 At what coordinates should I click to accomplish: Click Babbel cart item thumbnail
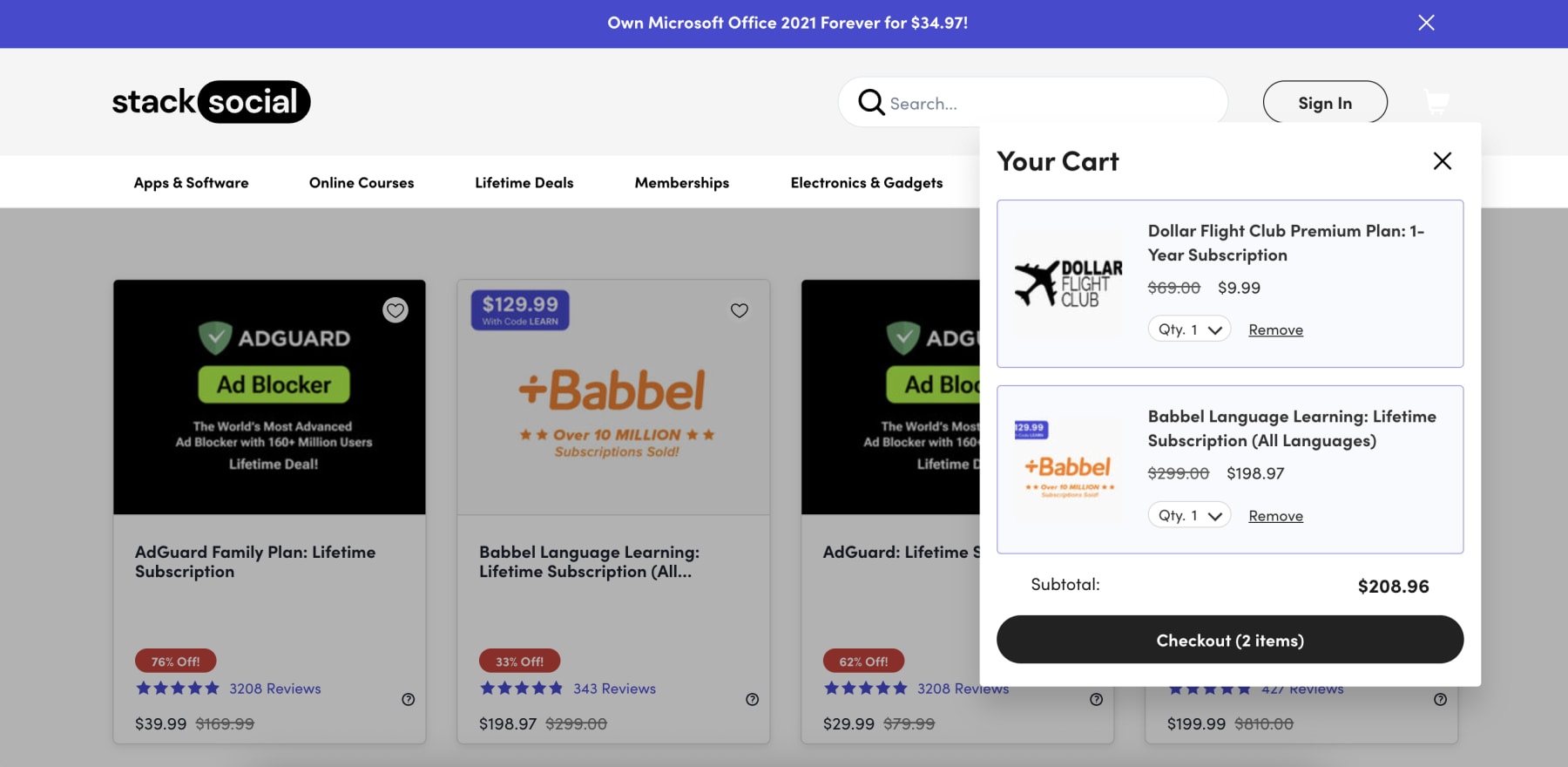(x=1069, y=469)
